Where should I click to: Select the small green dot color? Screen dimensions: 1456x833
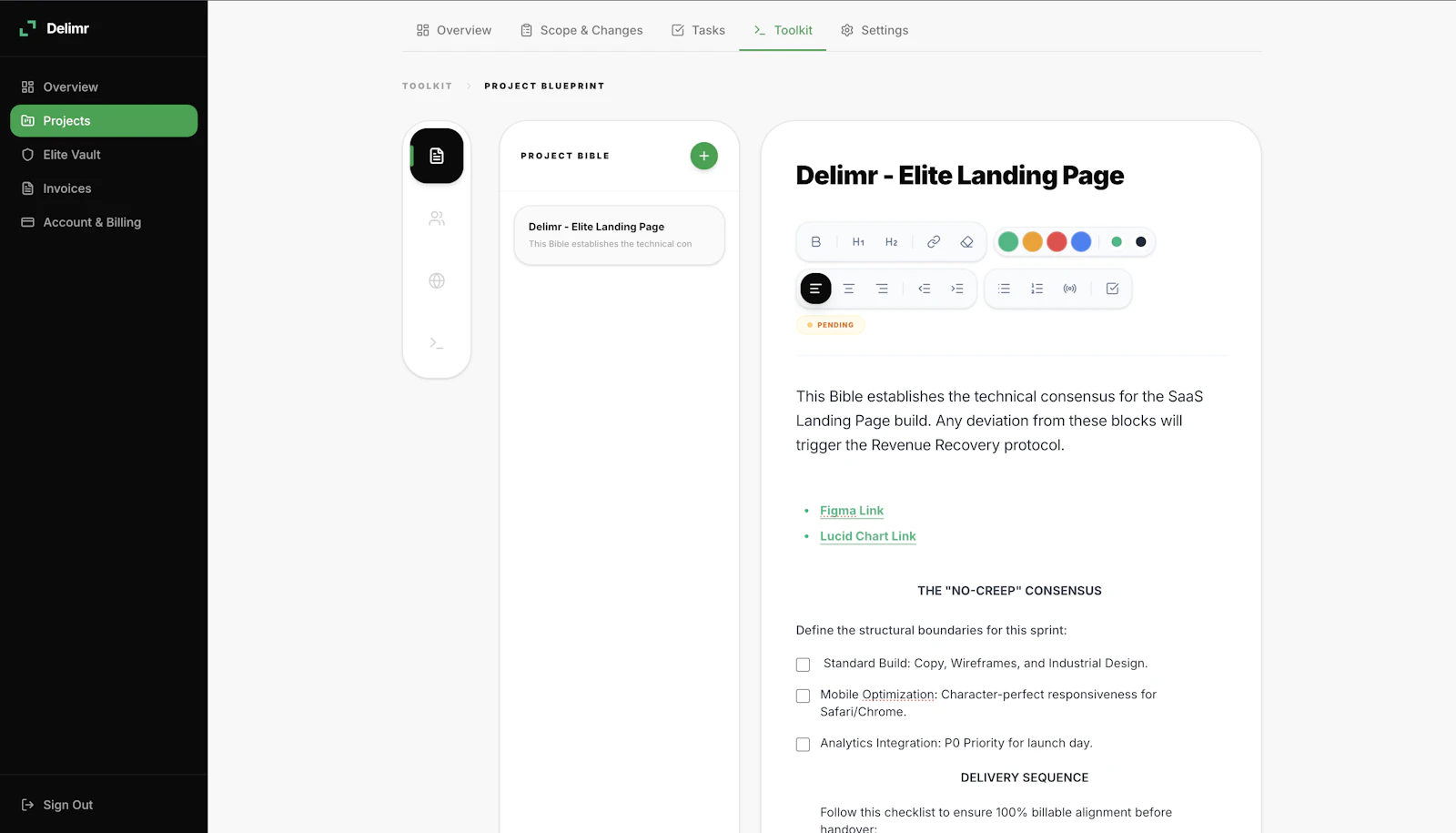pos(1117,242)
